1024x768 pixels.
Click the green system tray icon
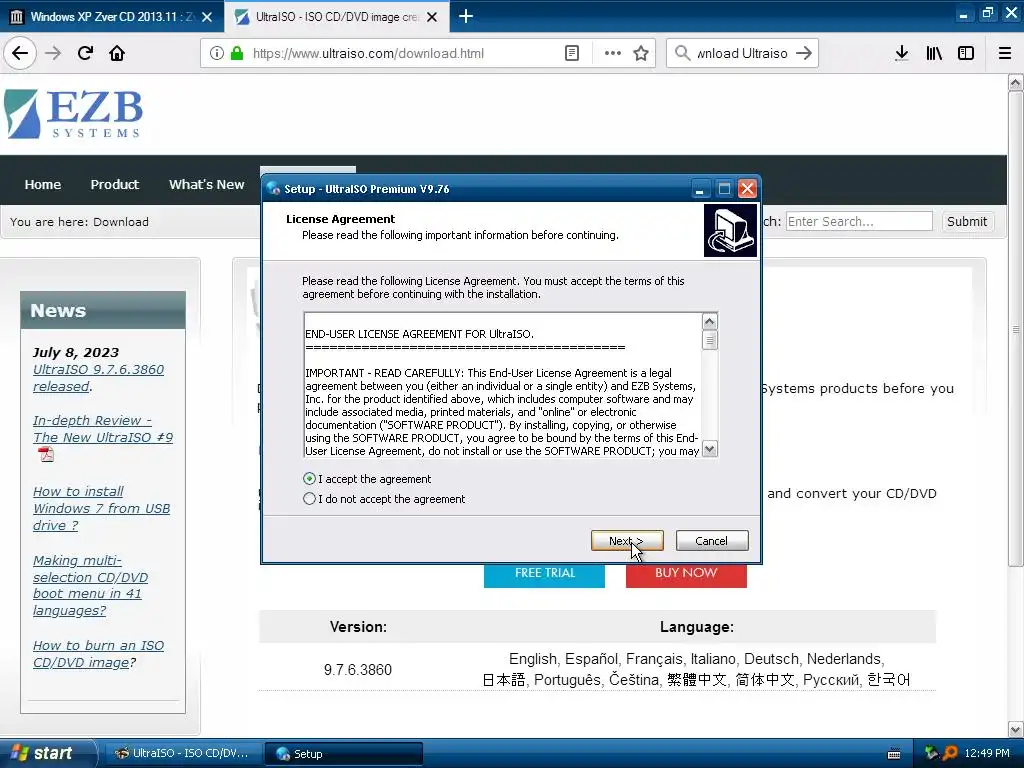[931, 753]
